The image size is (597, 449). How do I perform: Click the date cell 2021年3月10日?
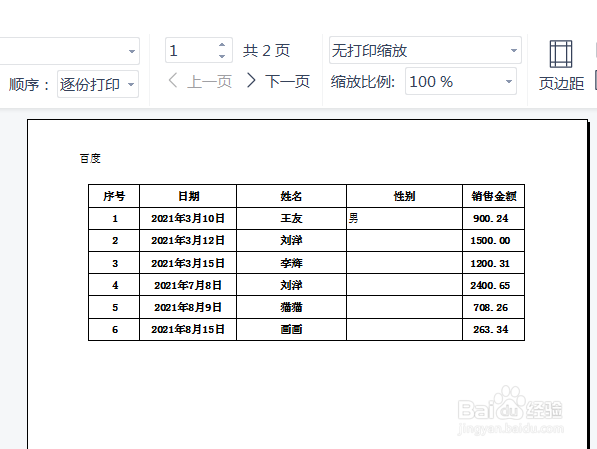(x=188, y=218)
